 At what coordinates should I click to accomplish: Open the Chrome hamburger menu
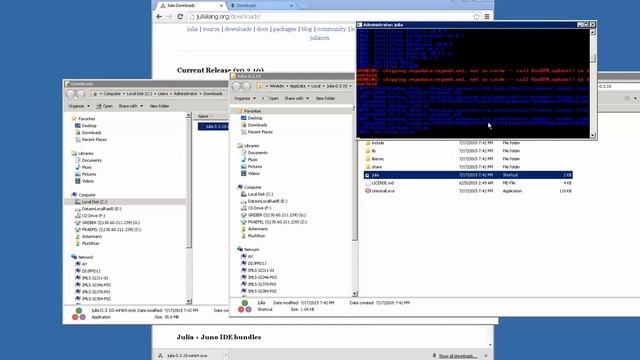pos(487,17)
